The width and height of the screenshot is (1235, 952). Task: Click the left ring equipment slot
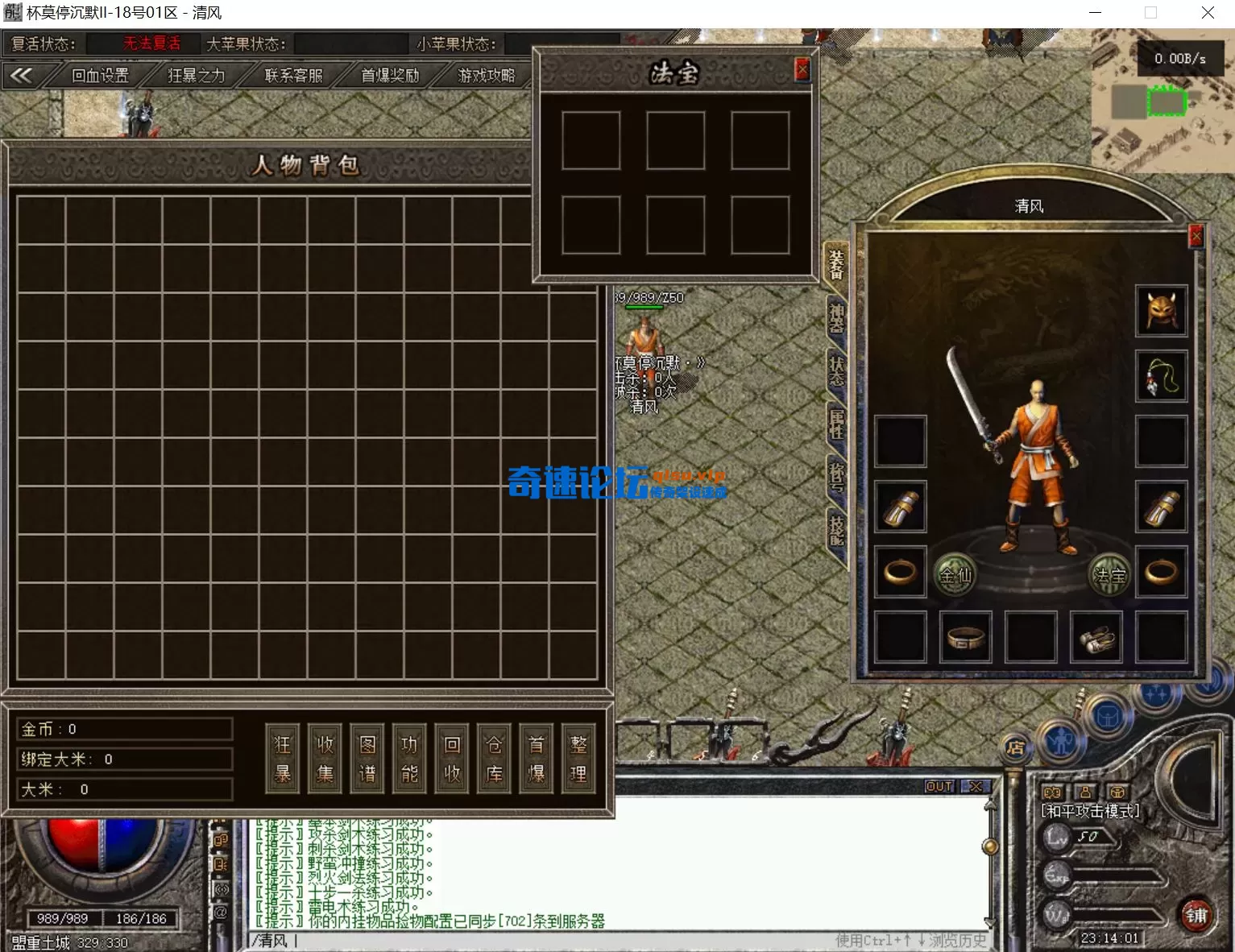(901, 572)
